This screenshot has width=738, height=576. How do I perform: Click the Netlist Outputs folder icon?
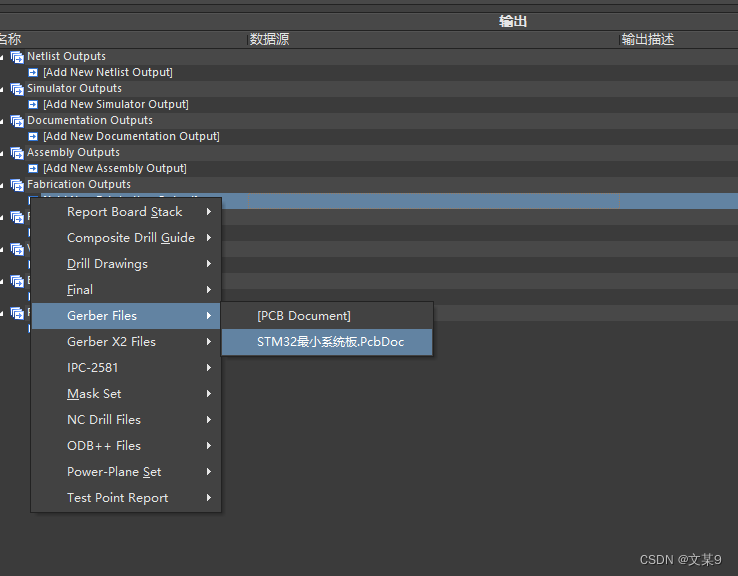point(17,57)
